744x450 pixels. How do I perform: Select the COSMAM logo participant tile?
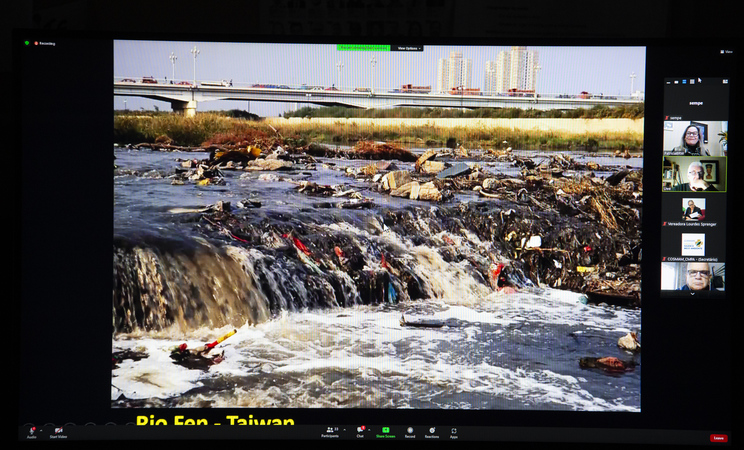[693, 246]
